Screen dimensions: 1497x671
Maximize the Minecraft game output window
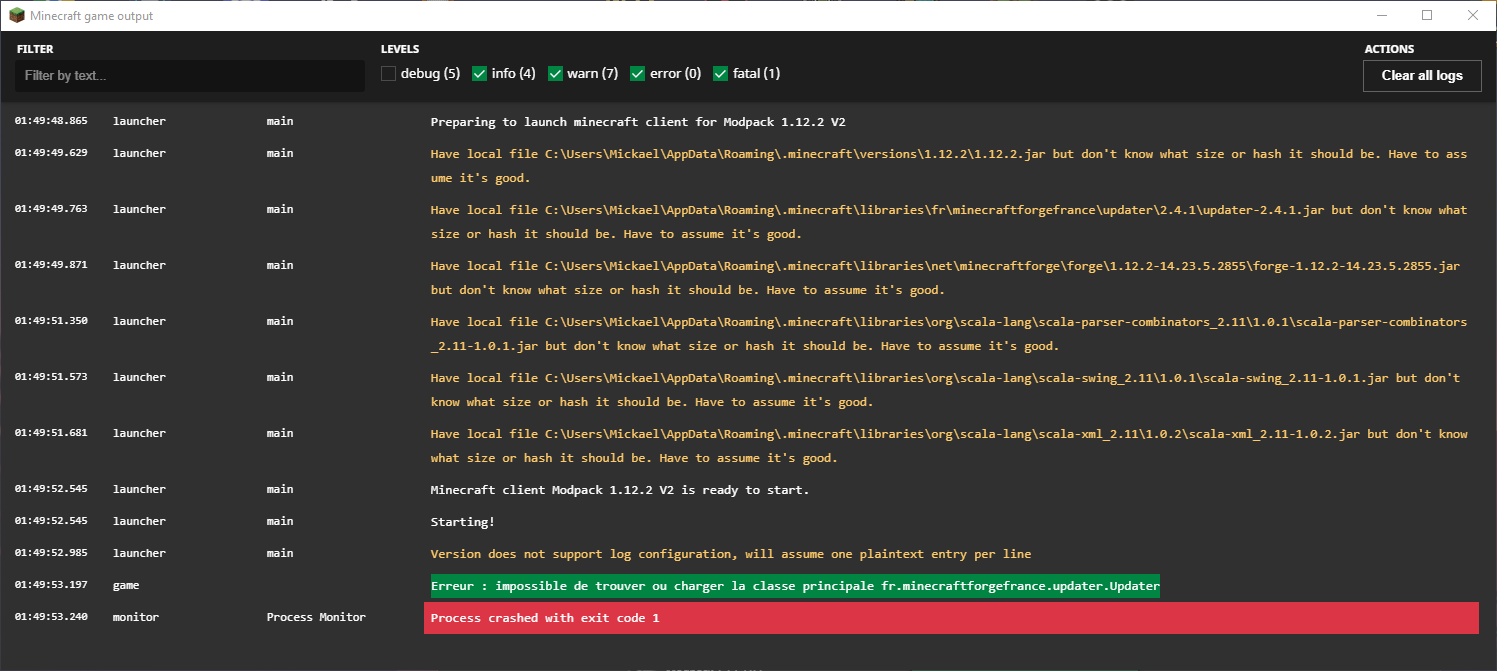click(x=1427, y=16)
